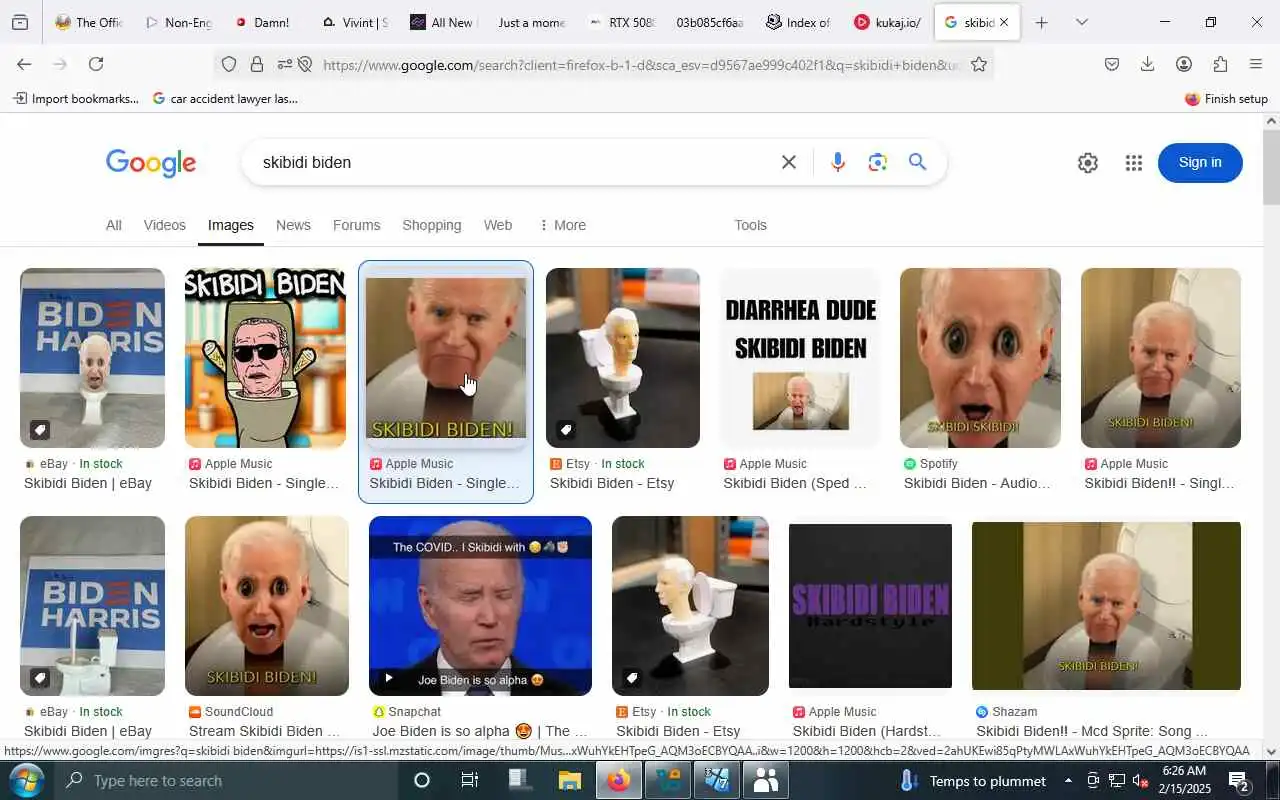Open the Firefox hamburger menu
This screenshot has width=1280, height=800.
(1256, 64)
